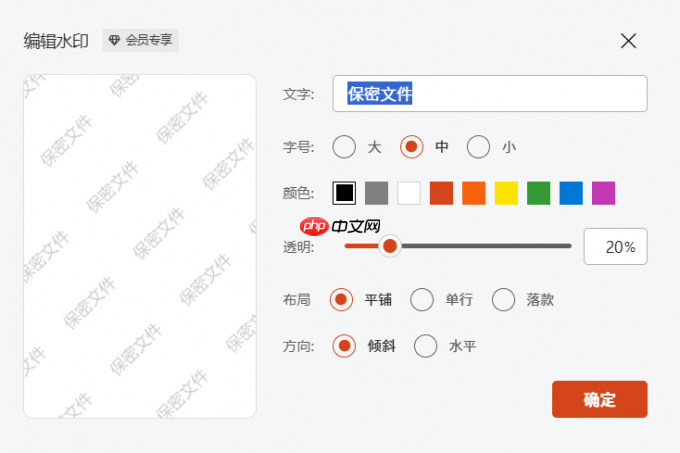Select the 中 font size option
Image resolution: width=680 pixels, height=453 pixels.
tap(411, 147)
